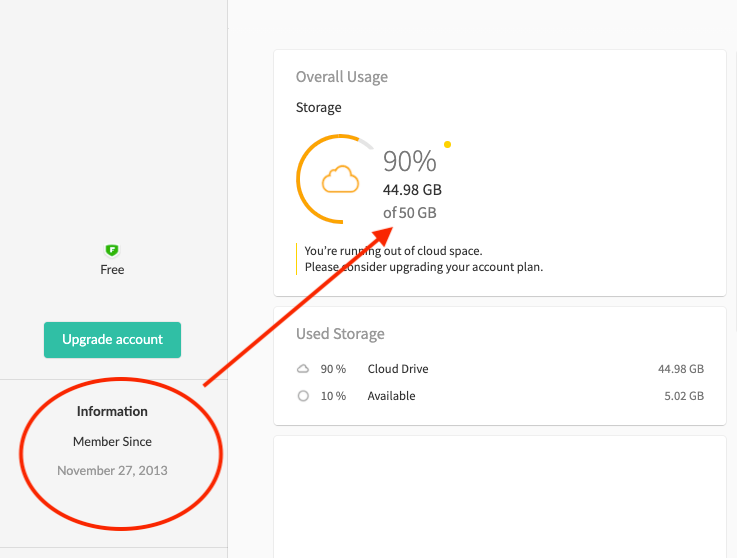Click the green Free plan shield icon
Image resolution: width=737 pixels, height=558 pixels.
(112, 250)
